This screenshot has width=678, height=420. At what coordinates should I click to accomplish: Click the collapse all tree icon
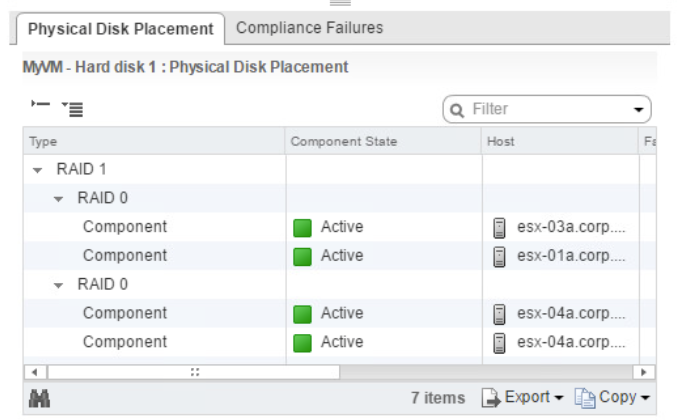click(40, 104)
